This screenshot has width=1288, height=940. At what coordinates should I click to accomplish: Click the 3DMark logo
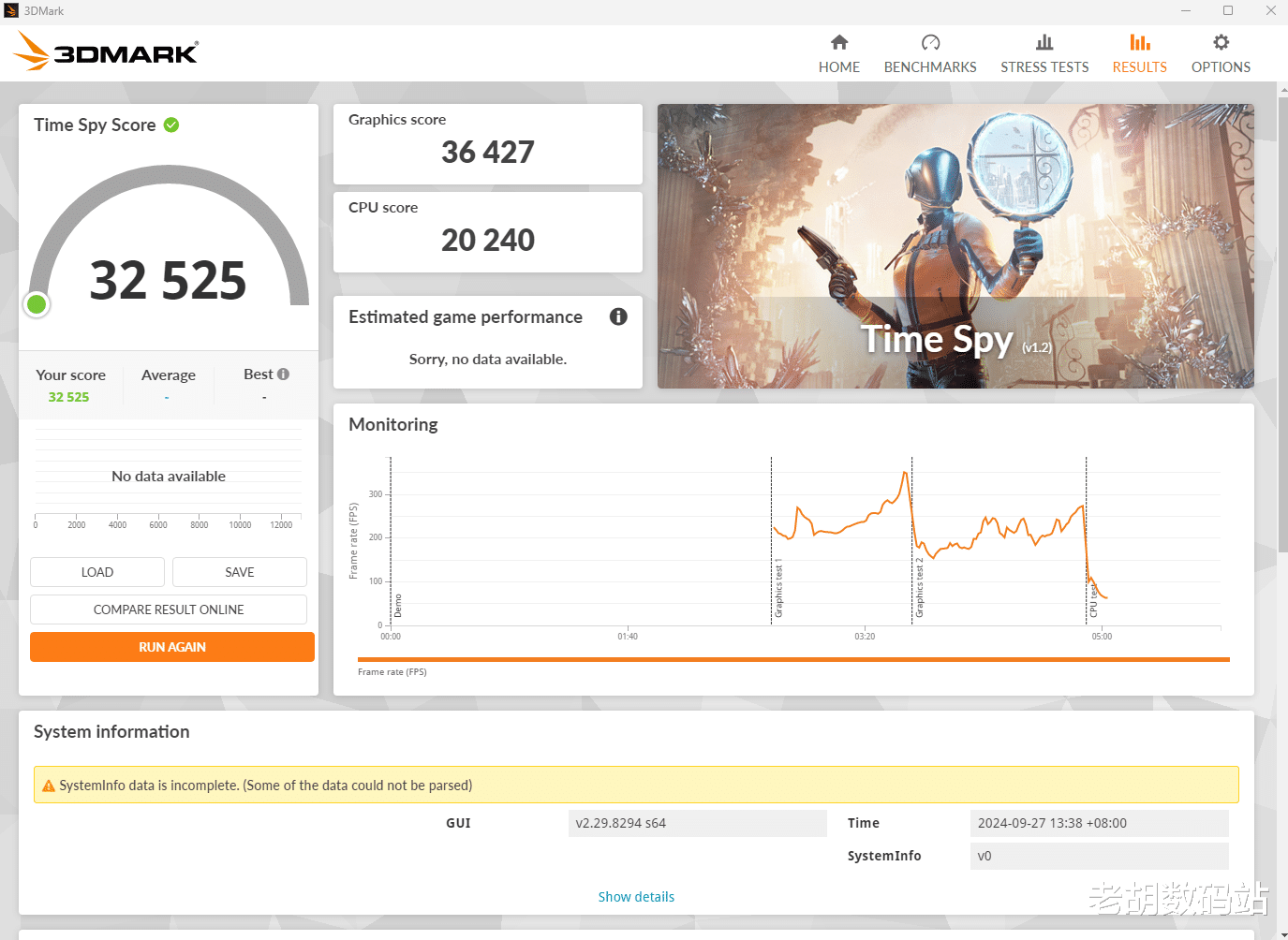click(106, 51)
